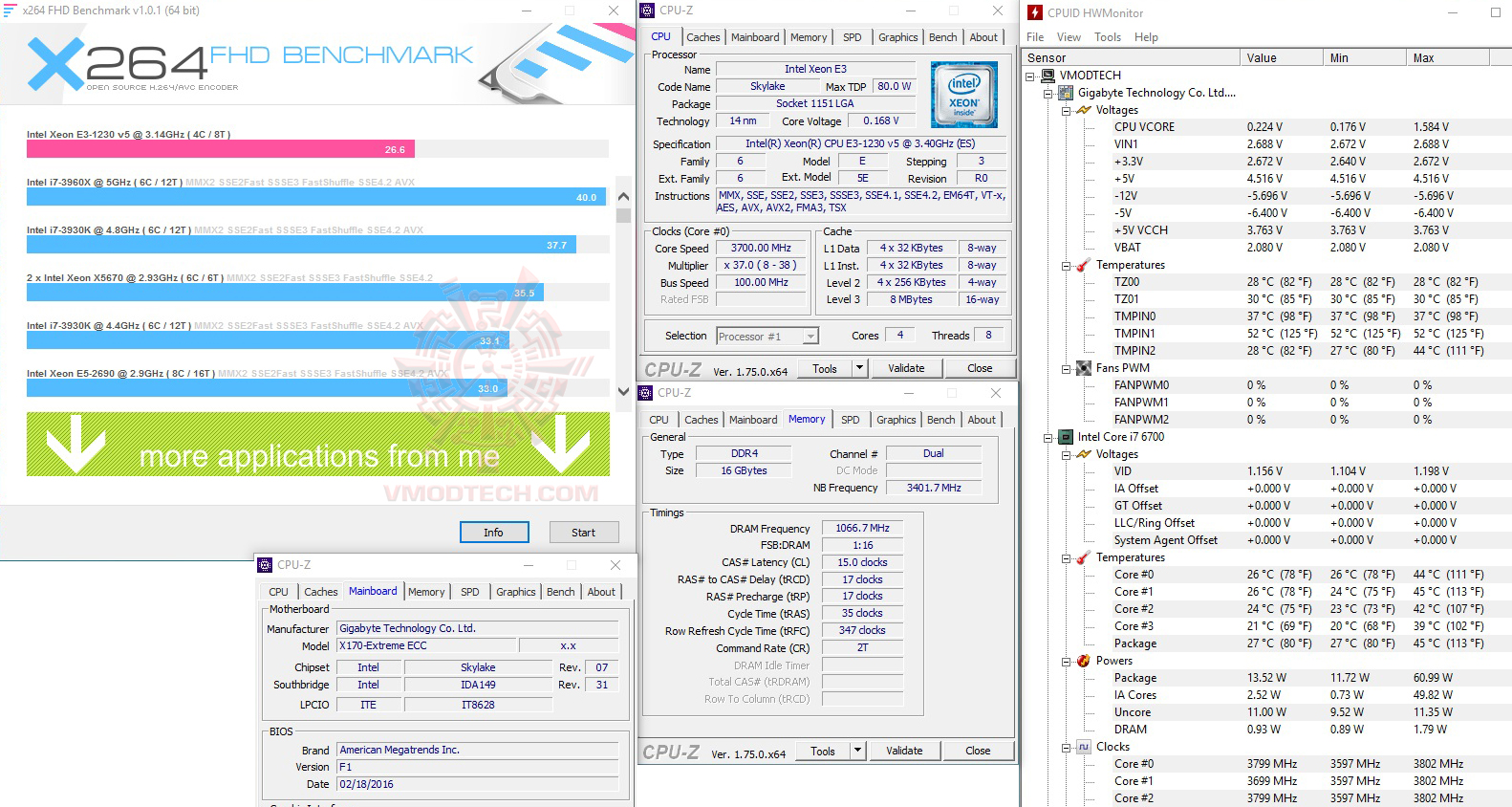Click the x264 results scrollbar down arrow
1512x807 pixels.
click(x=623, y=391)
